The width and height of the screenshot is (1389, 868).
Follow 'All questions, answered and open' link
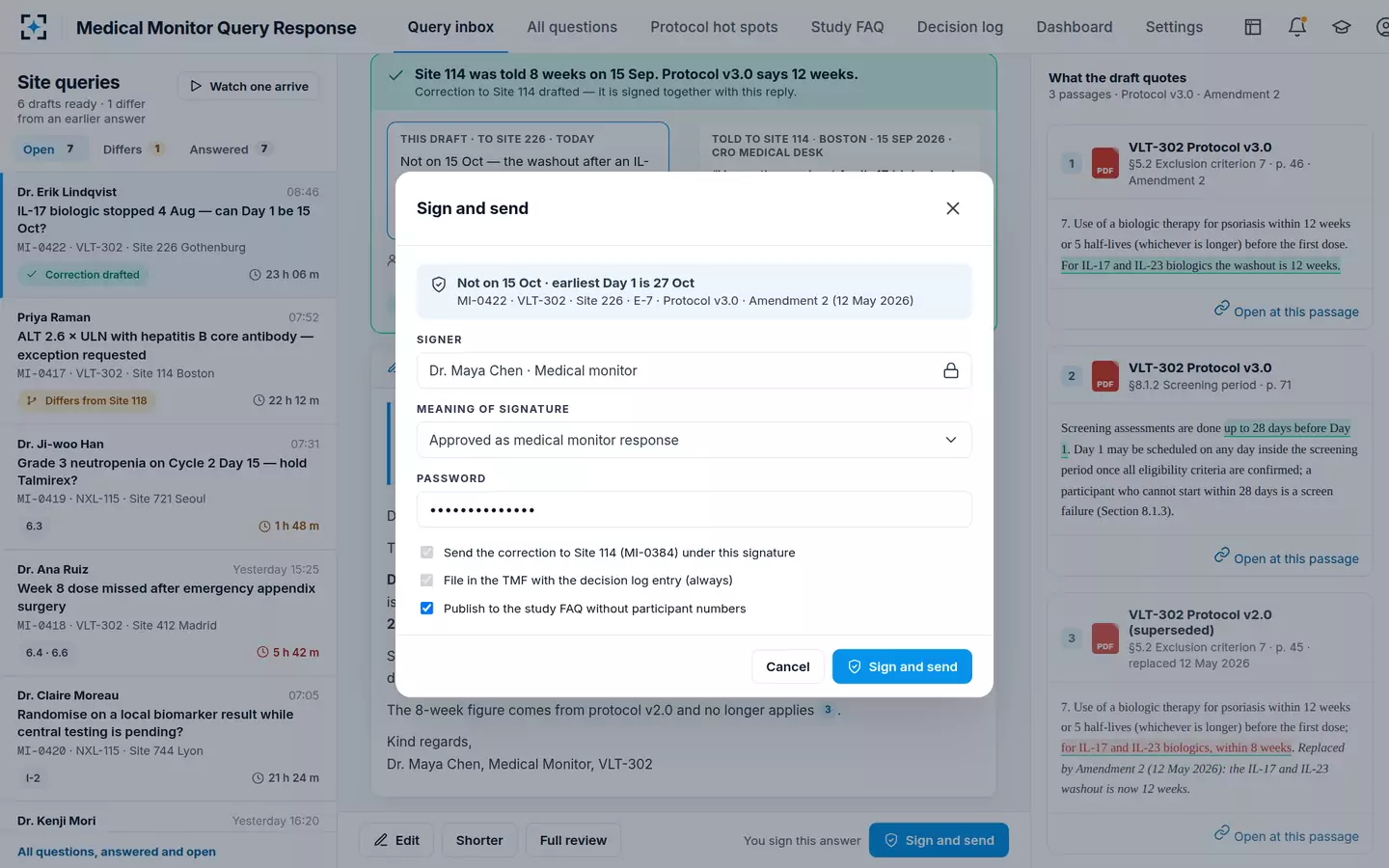(117, 852)
